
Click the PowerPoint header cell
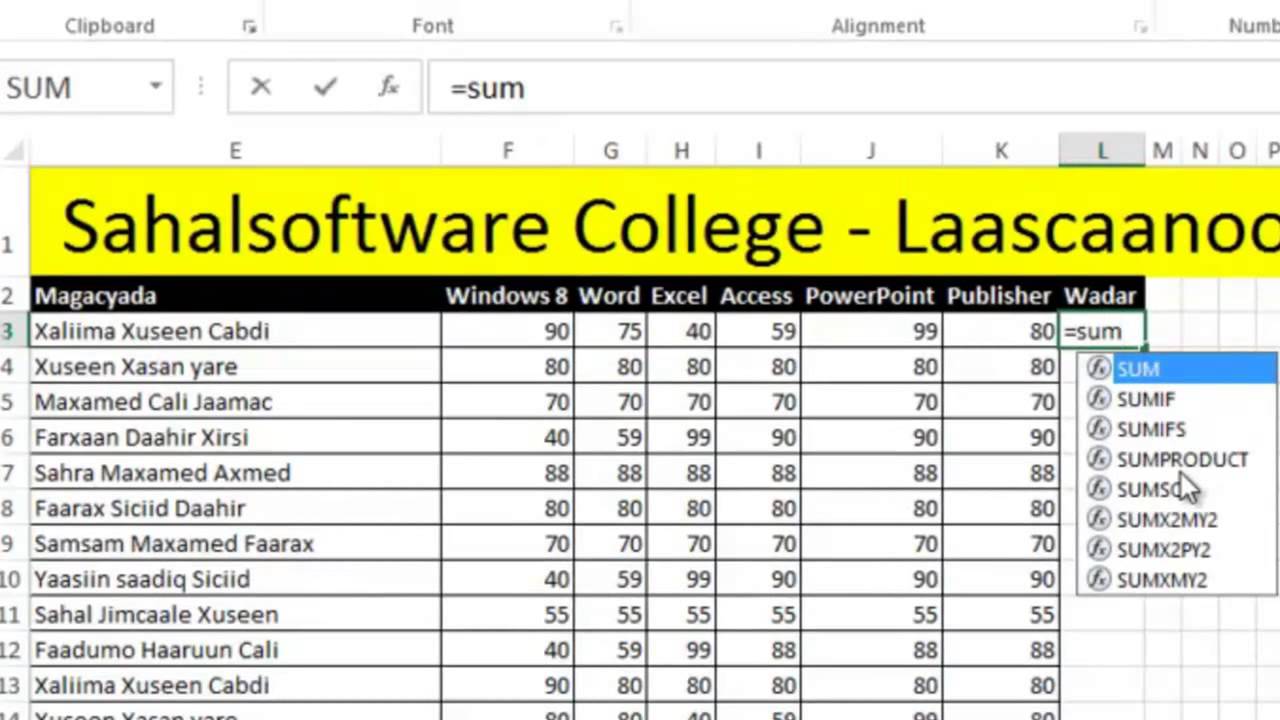[871, 296]
